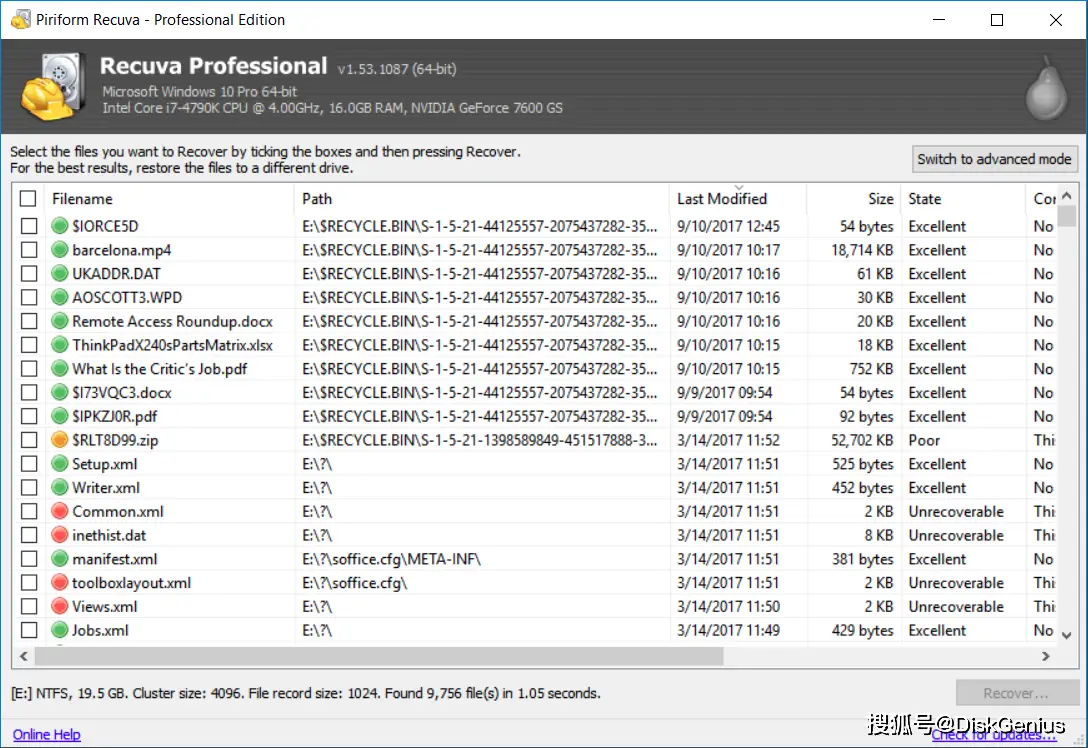Sort the list by the Filename column header
Image resolution: width=1088 pixels, height=748 pixels.
(x=169, y=199)
